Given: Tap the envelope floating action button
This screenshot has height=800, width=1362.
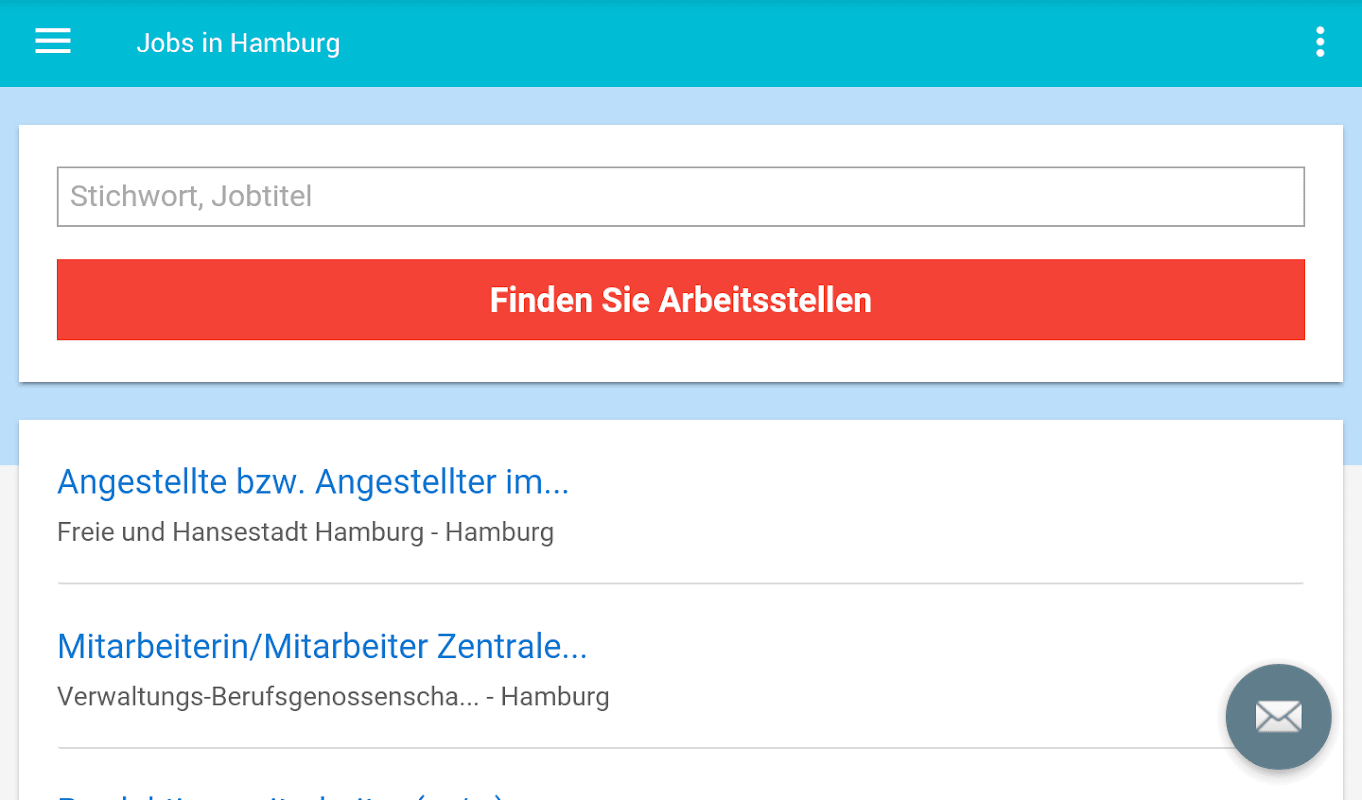Looking at the screenshot, I should tap(1278, 716).
